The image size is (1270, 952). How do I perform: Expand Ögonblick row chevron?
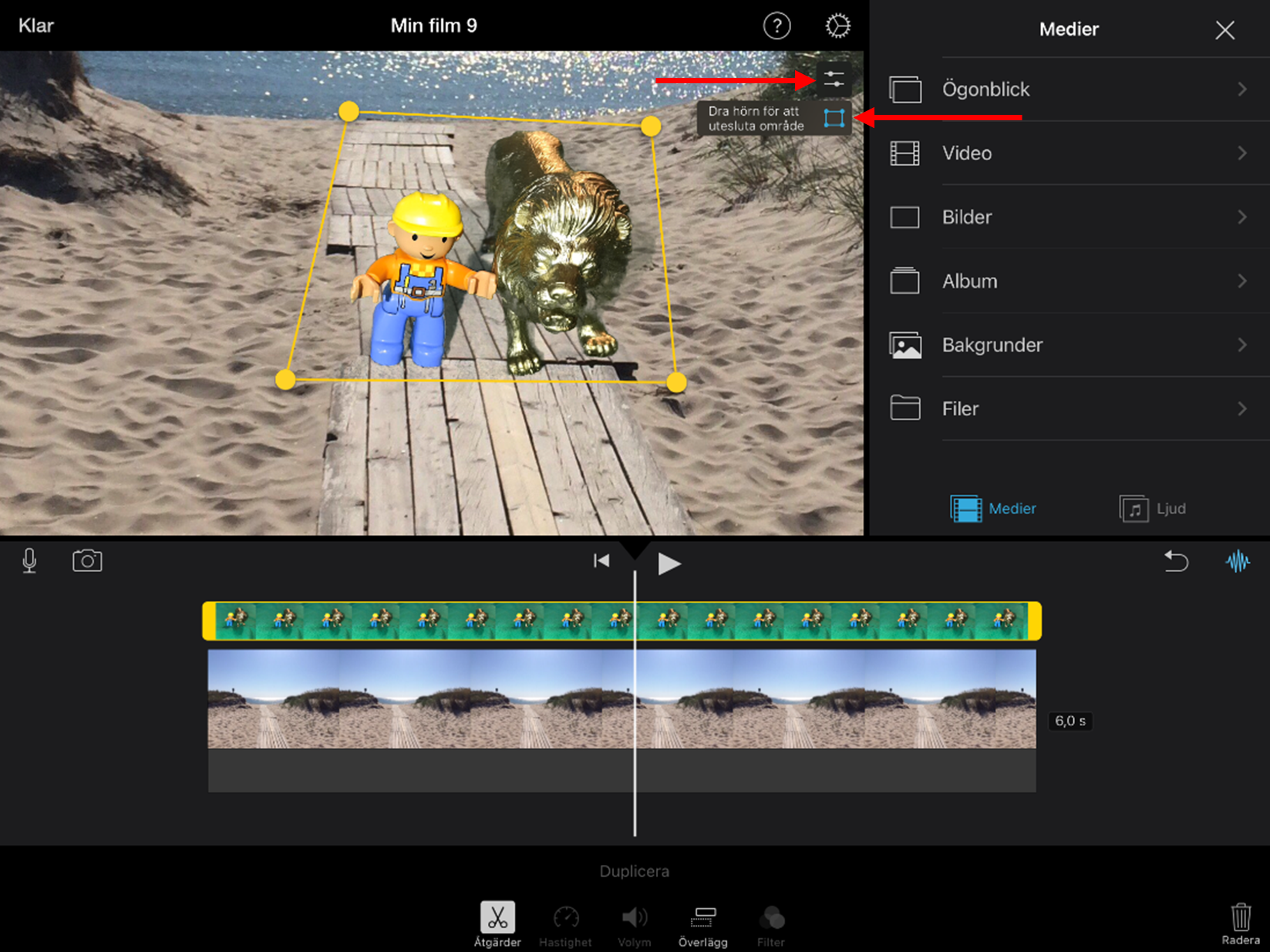click(x=1242, y=89)
